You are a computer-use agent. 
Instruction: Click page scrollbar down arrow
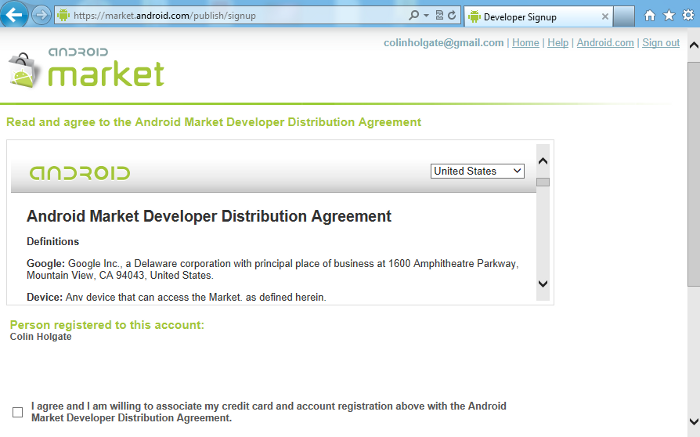pyautogui.click(x=694, y=421)
